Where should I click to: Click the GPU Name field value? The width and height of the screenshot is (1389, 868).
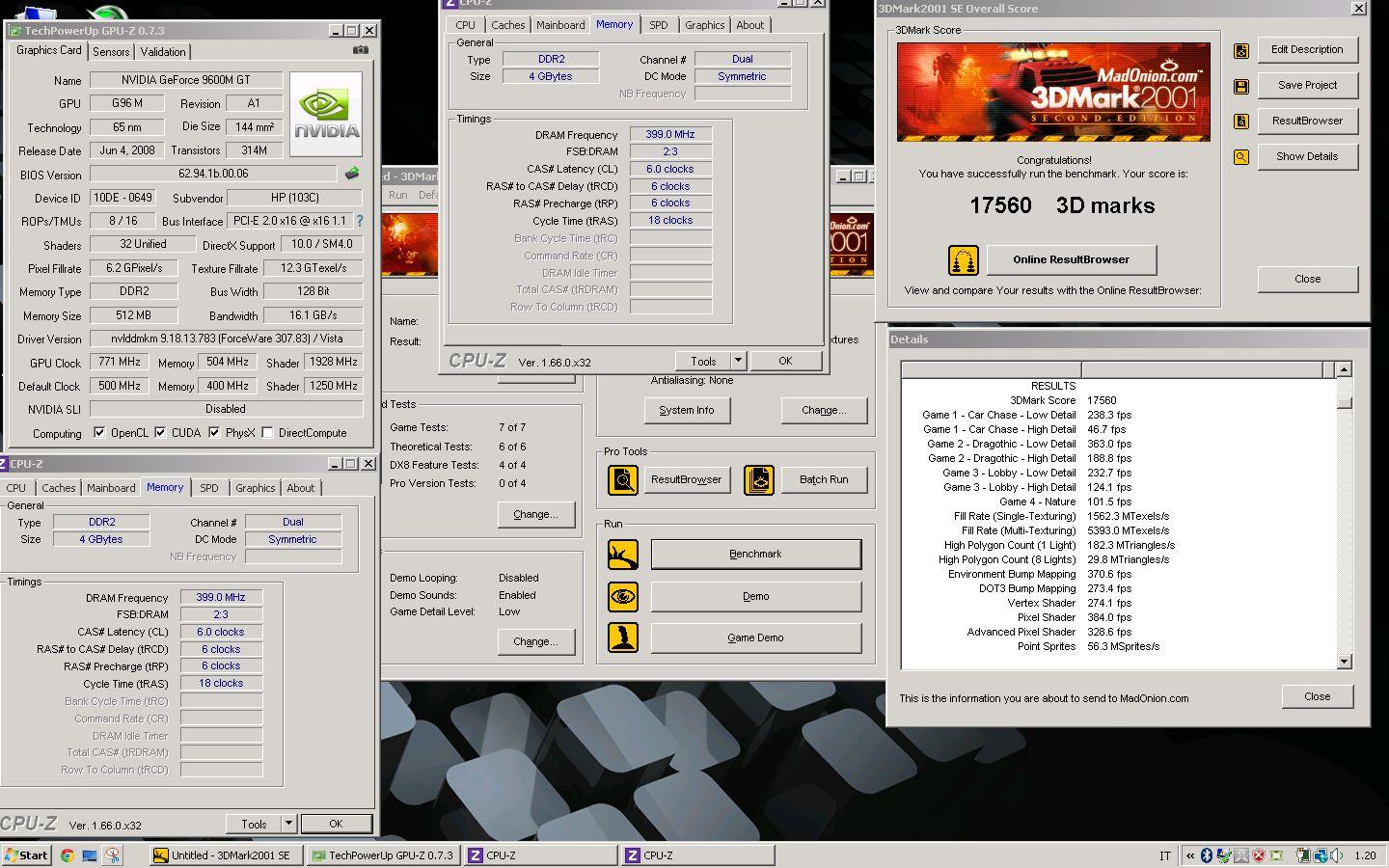click(x=185, y=80)
